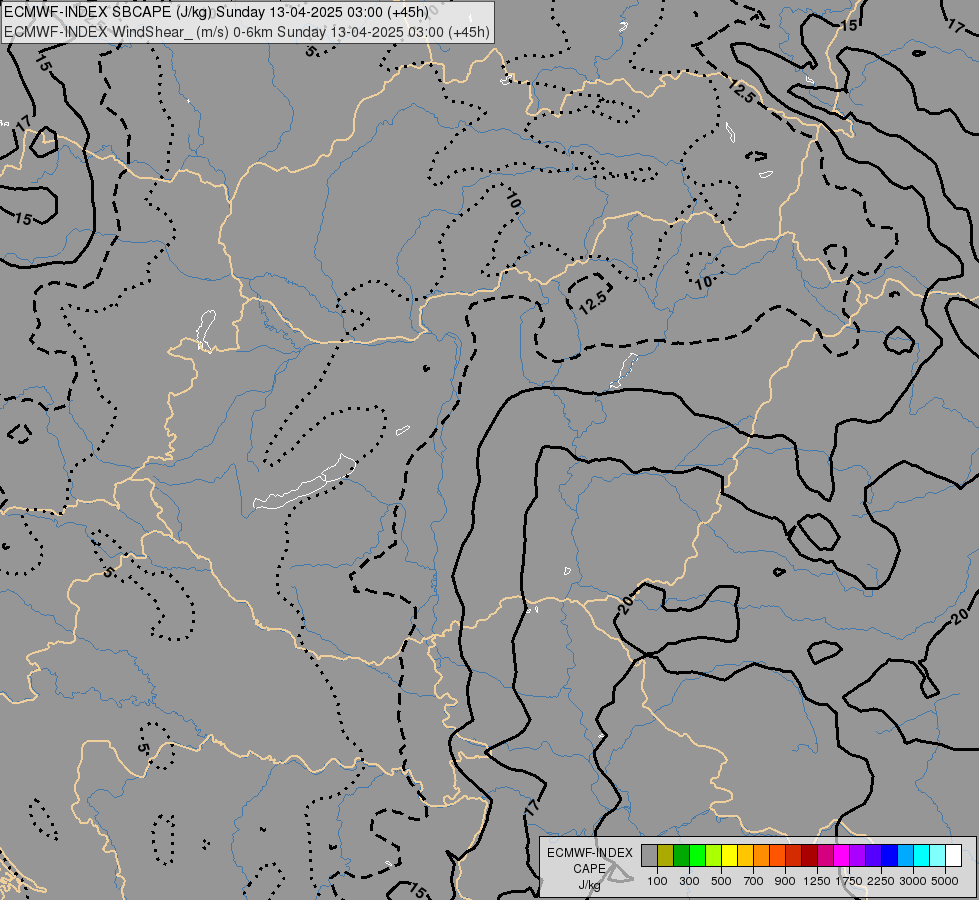Click the white legend swatch
Screen dimensions: 979x900
coord(953,855)
